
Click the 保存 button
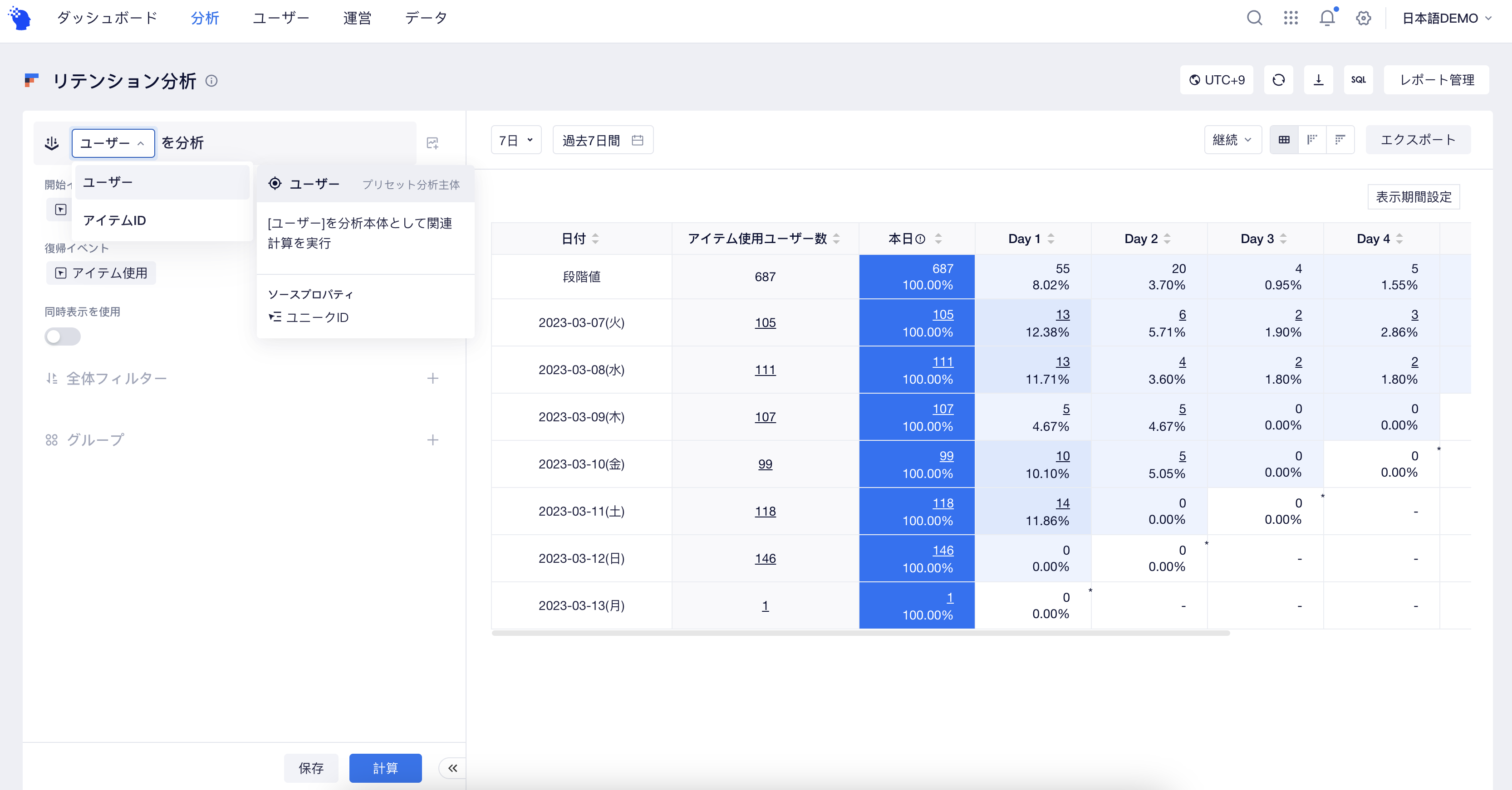coord(311,768)
